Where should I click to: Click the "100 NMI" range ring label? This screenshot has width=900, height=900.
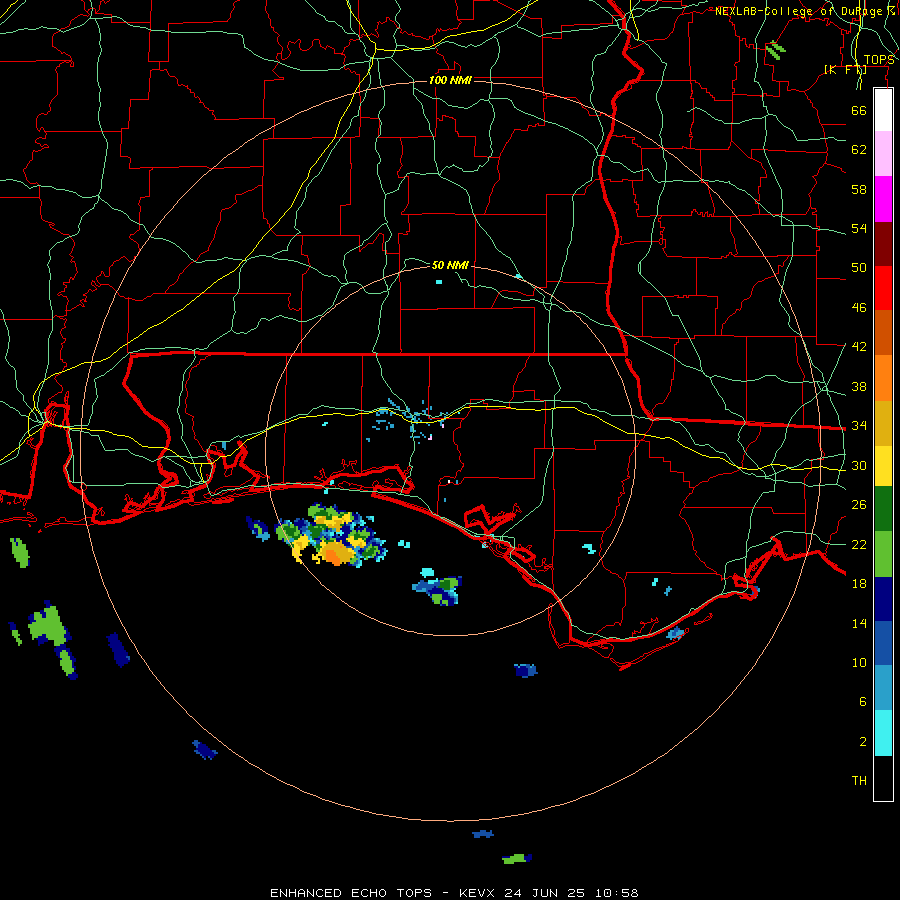(x=450, y=80)
